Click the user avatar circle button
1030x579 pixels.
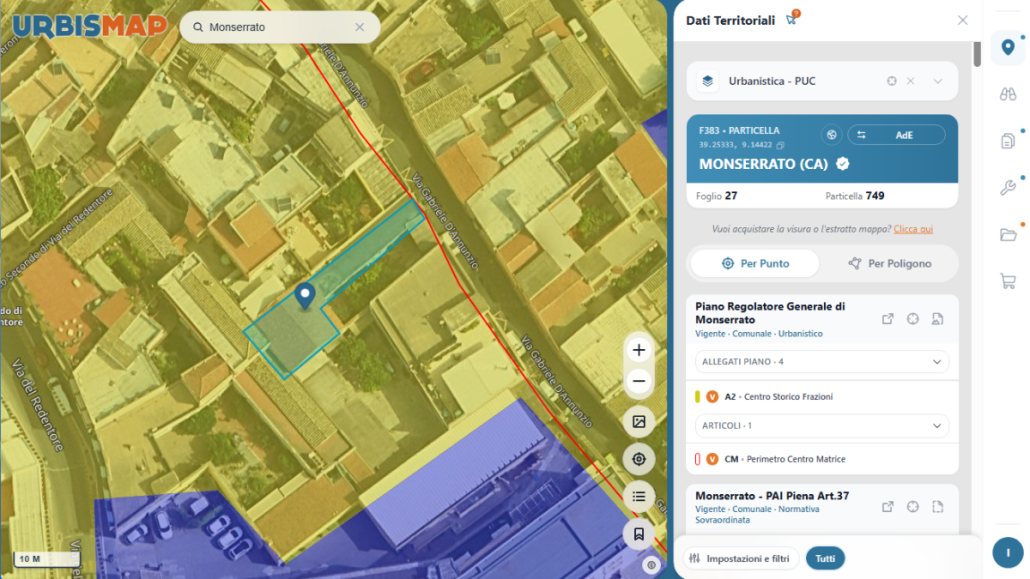click(1008, 552)
